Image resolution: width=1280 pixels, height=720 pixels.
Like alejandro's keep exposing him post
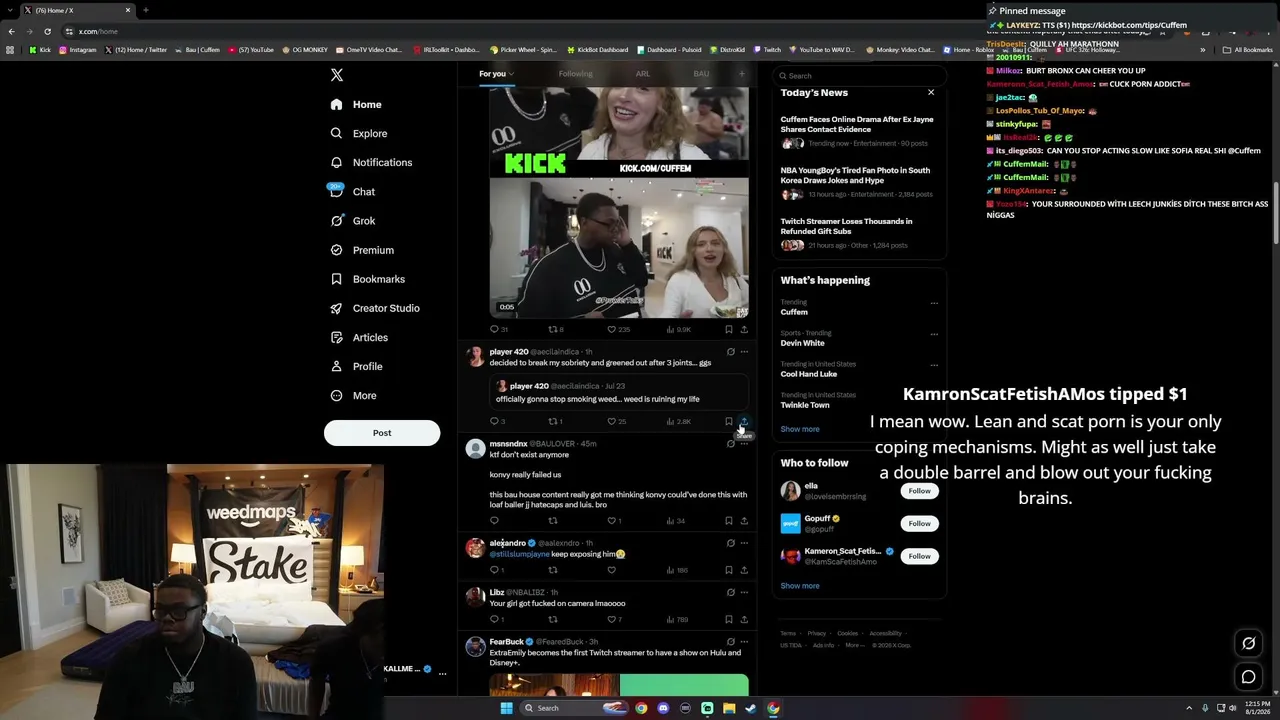612,570
